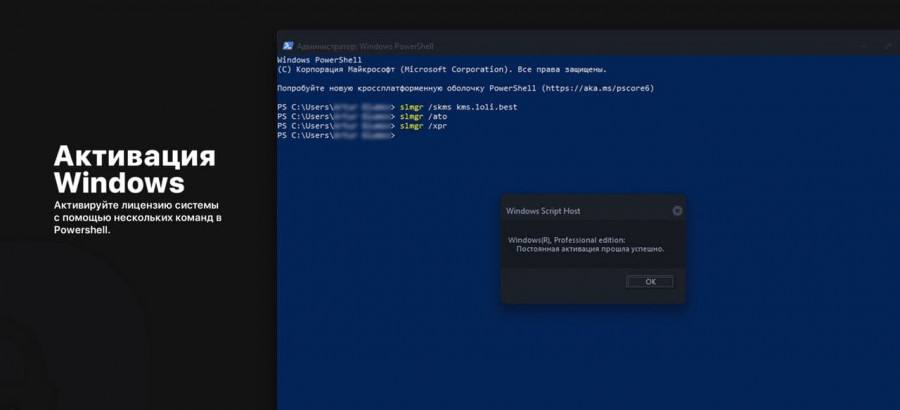Maximize the PowerShell window
This screenshot has height=410, width=900.
pyautogui.click(x=864, y=45)
